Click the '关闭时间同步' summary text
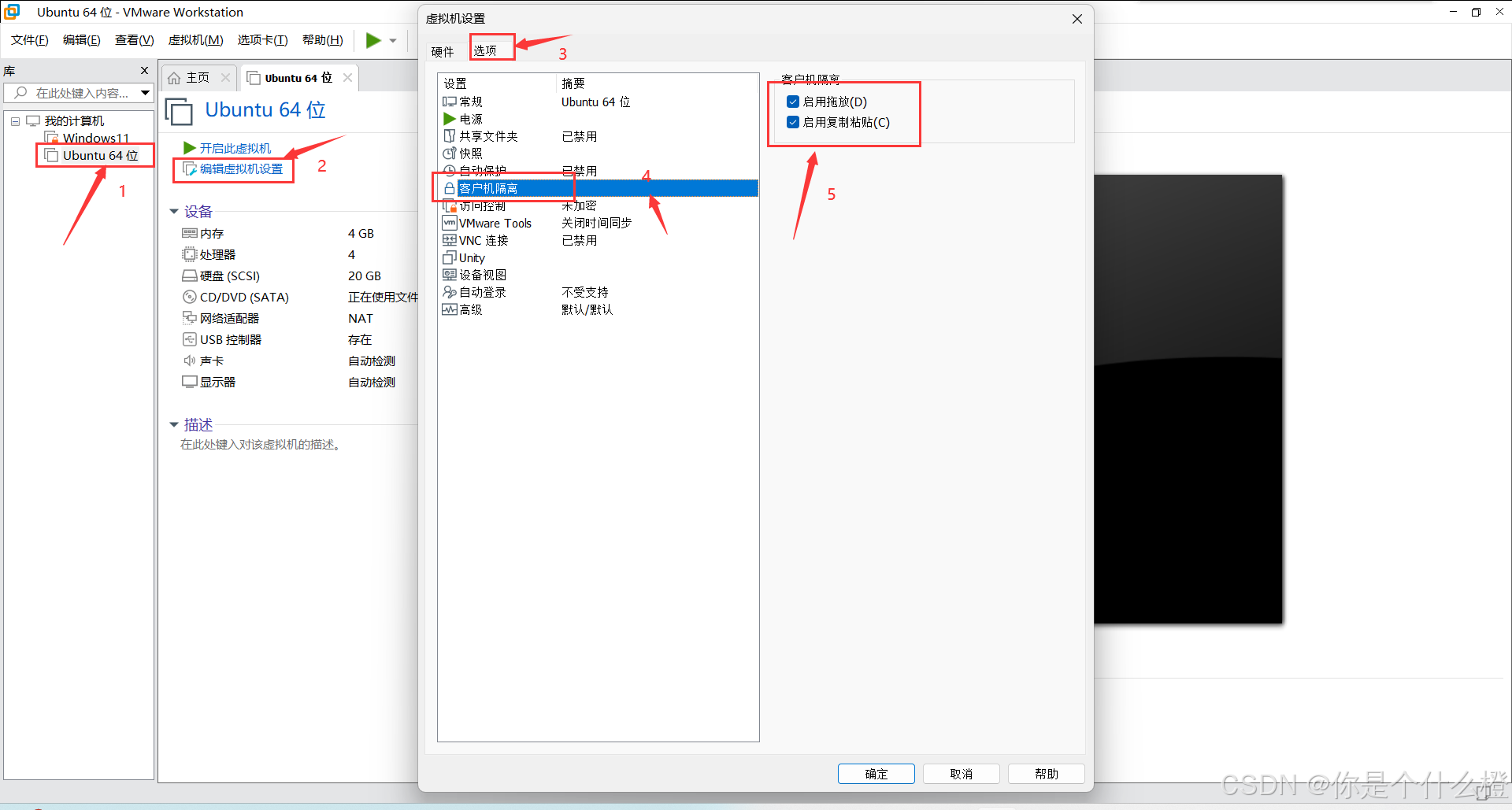The height and width of the screenshot is (810, 1512). coord(597,223)
